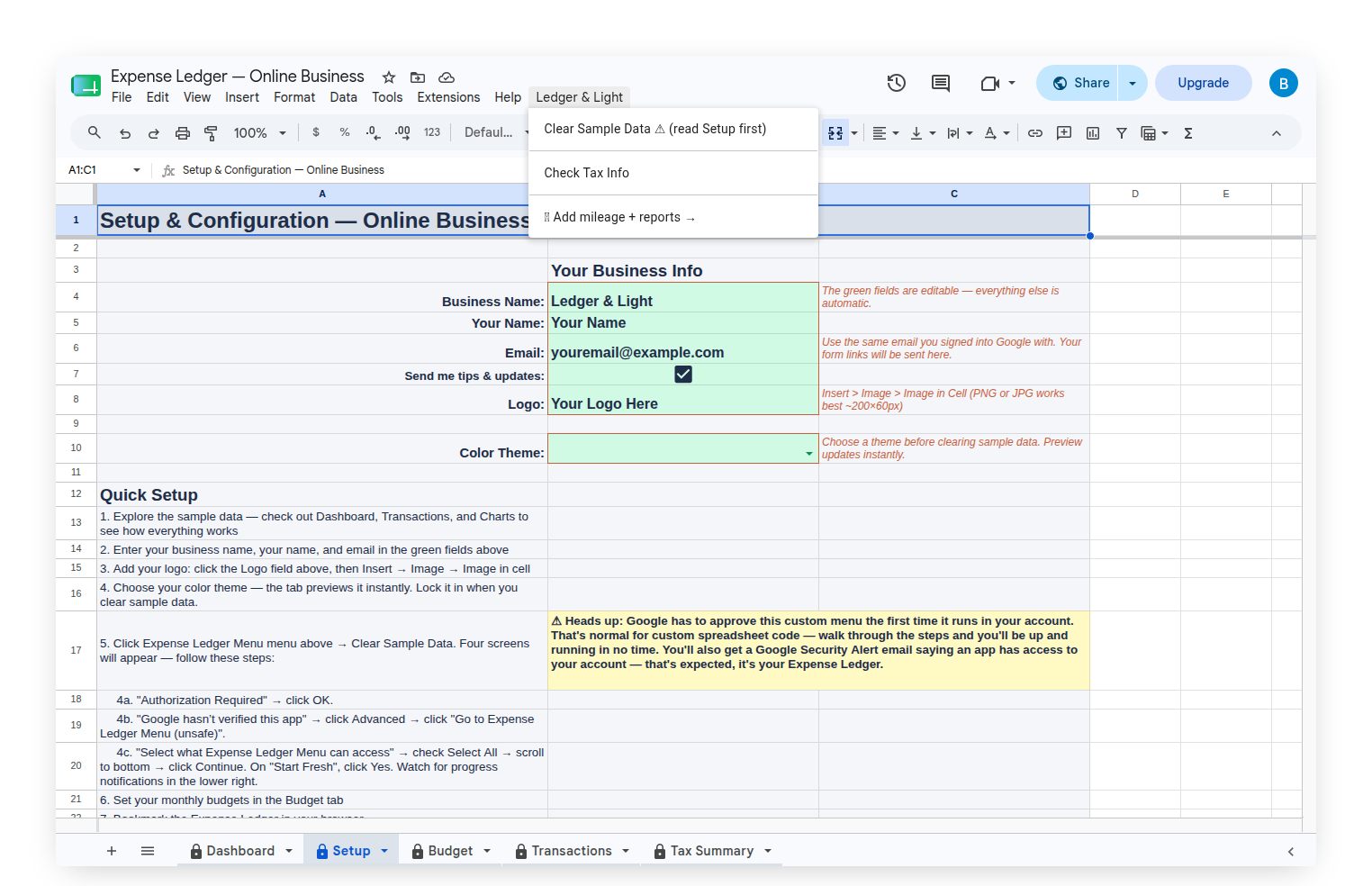The height and width of the screenshot is (886, 1372).
Task: Click the formula bar content
Action: (x=284, y=169)
